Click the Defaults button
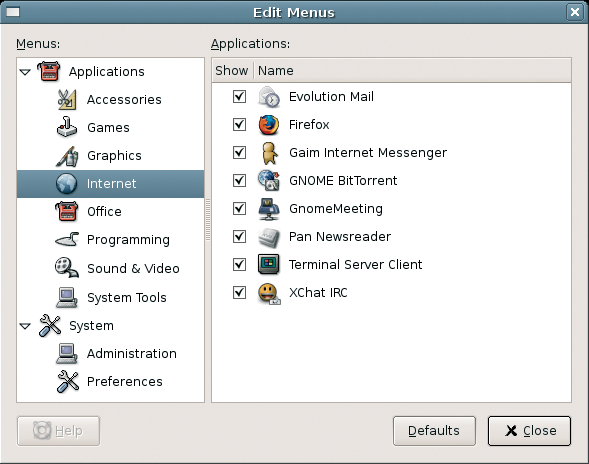 (434, 431)
